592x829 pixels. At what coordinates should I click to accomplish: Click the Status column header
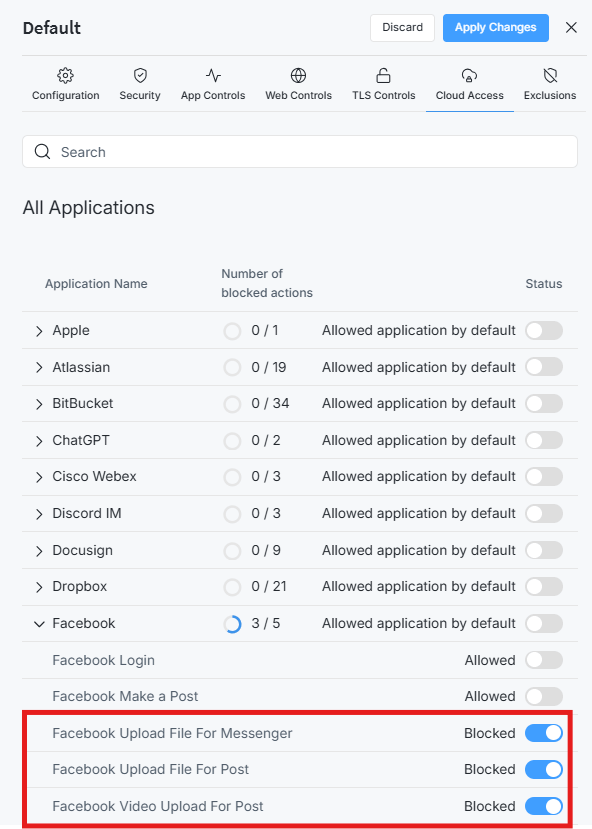(544, 283)
